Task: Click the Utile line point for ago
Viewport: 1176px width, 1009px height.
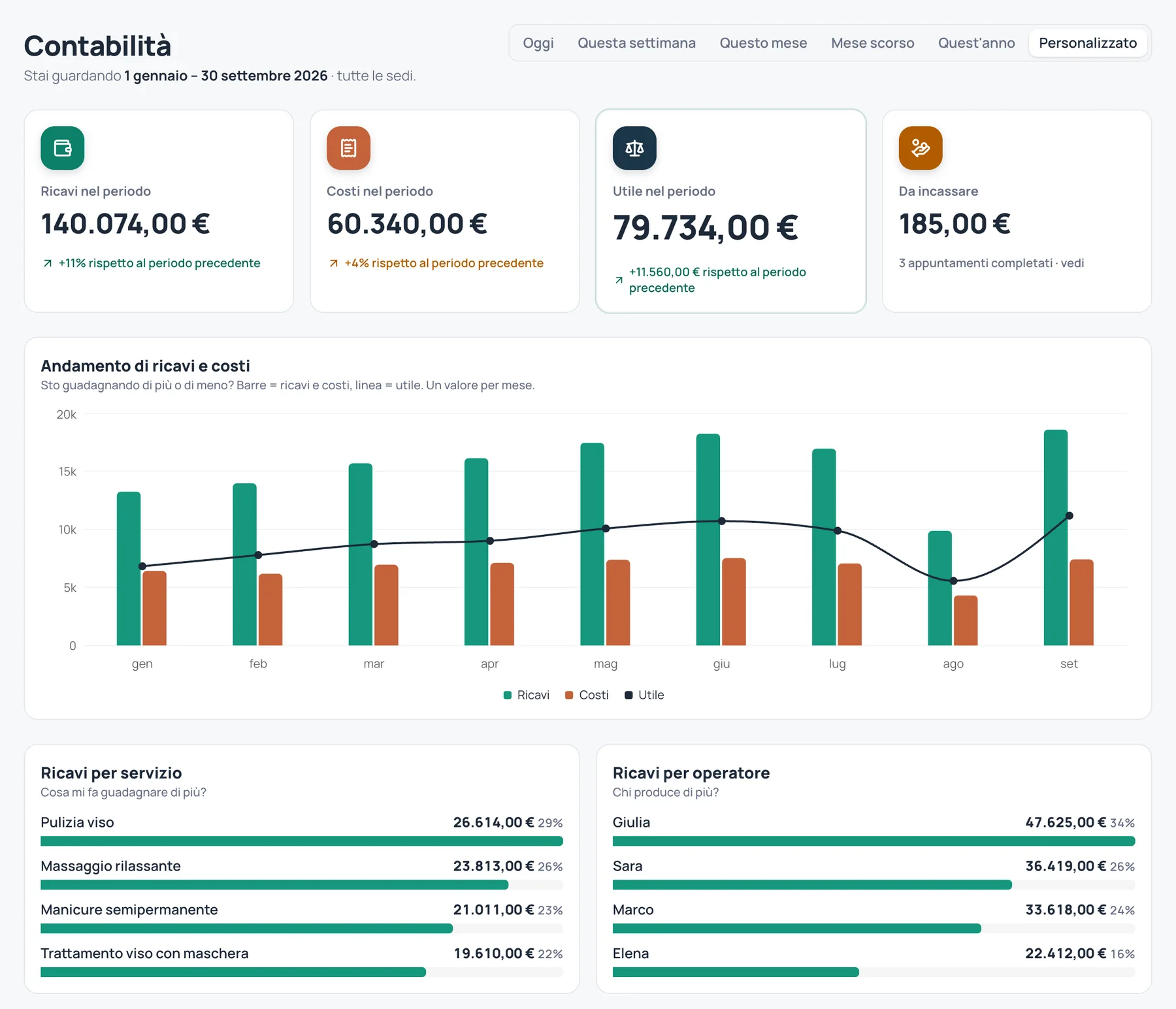Action: tap(953, 581)
